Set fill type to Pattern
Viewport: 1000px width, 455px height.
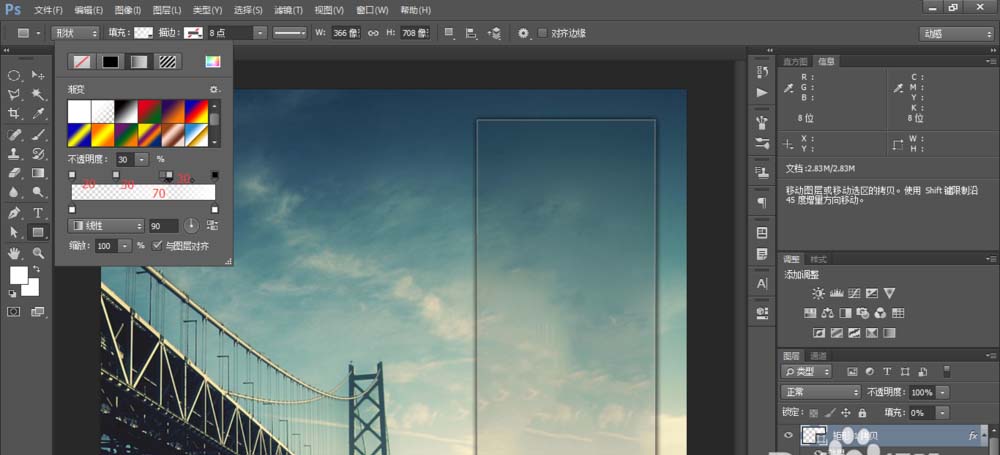[x=168, y=62]
